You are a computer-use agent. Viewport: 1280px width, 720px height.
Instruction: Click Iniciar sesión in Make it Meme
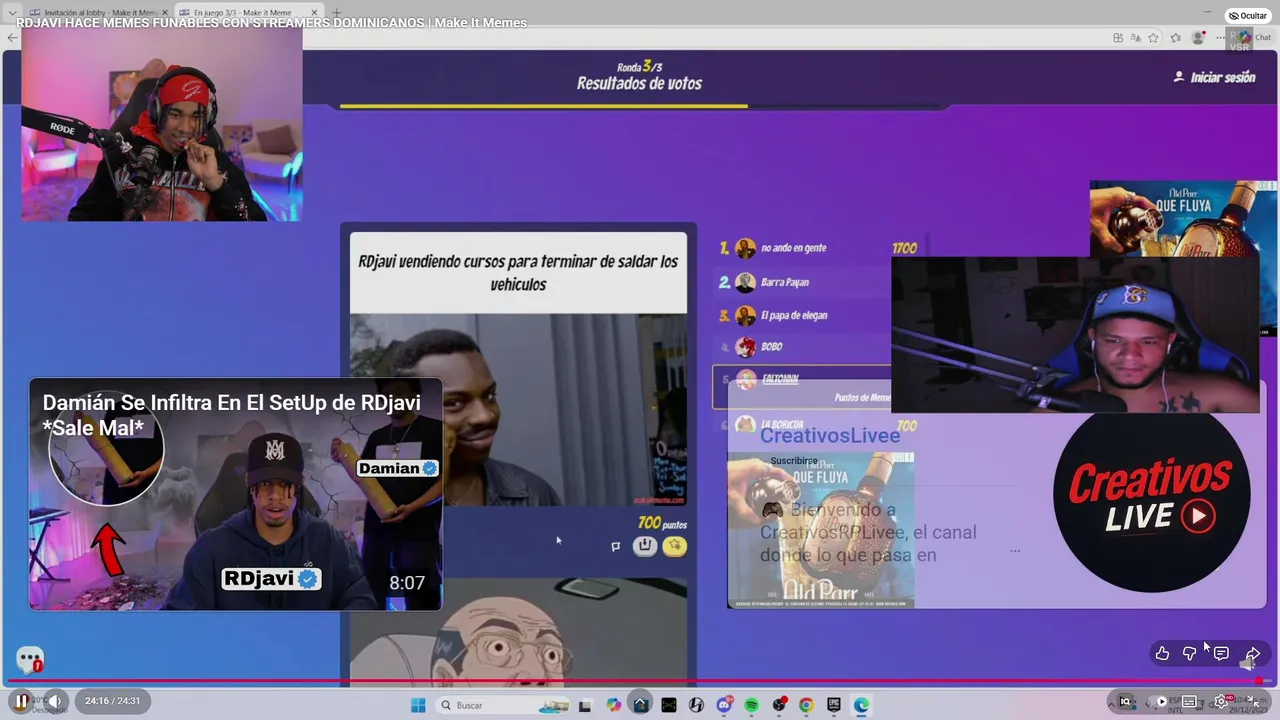tap(1214, 77)
